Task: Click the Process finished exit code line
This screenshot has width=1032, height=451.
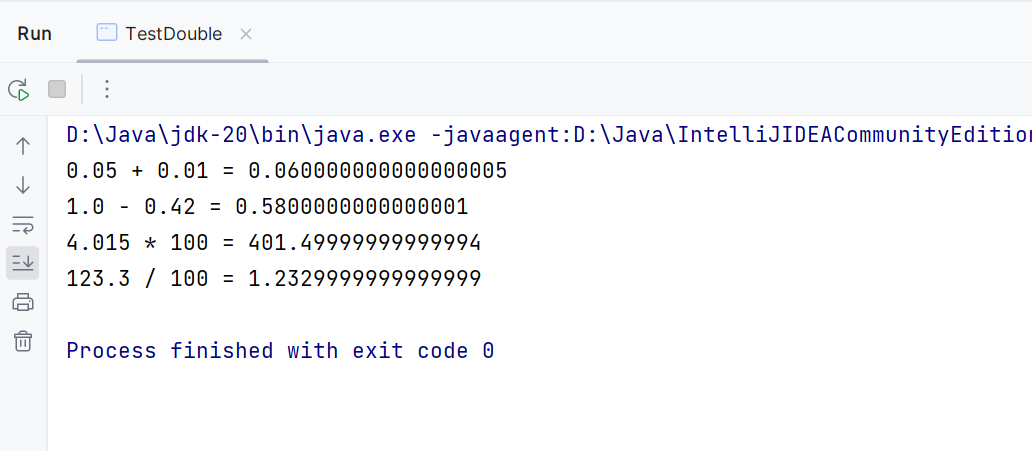Action: 280,351
